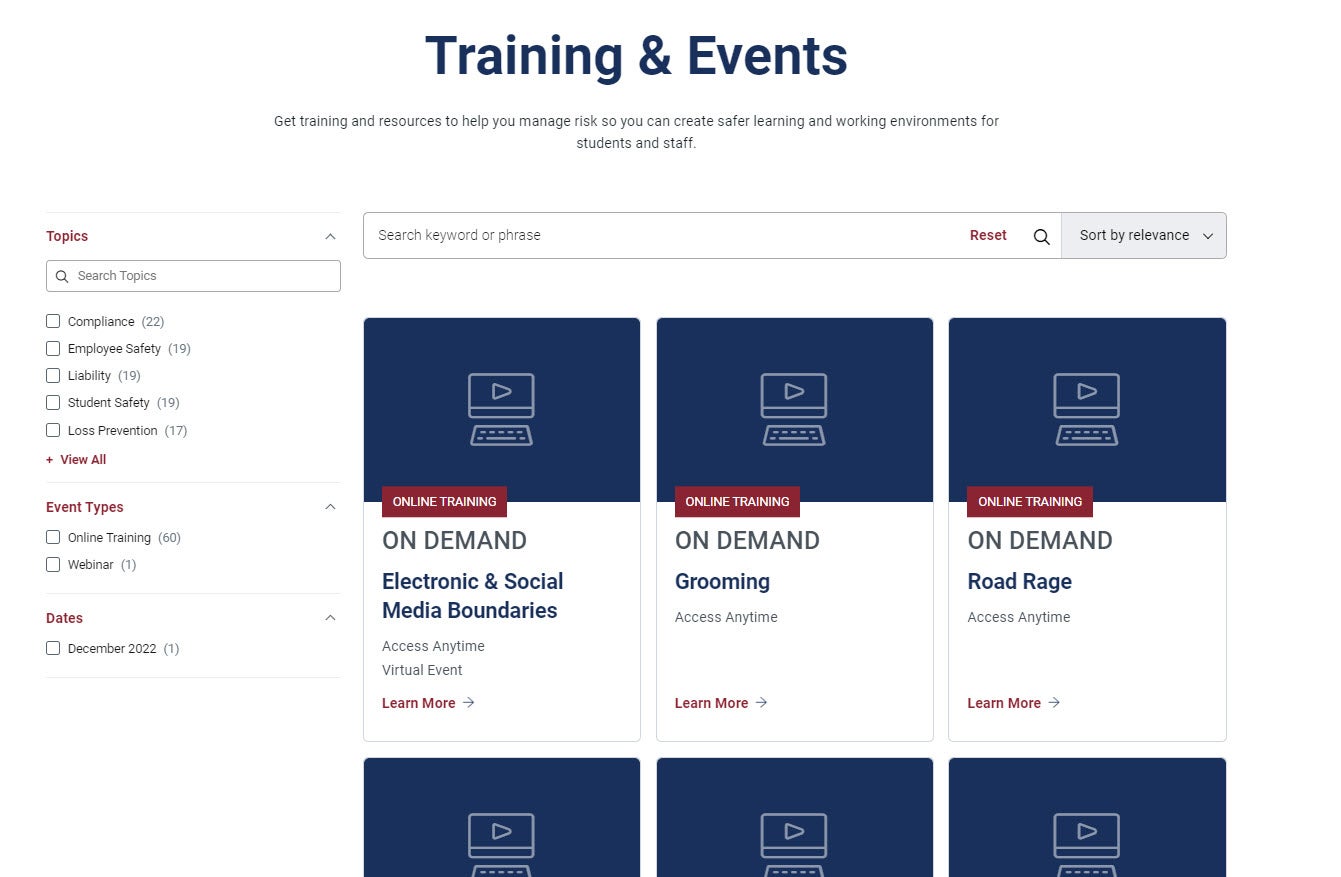Image resolution: width=1341 pixels, height=877 pixels.
Task: Select the Loss Prevention checkbox
Action: [53, 430]
